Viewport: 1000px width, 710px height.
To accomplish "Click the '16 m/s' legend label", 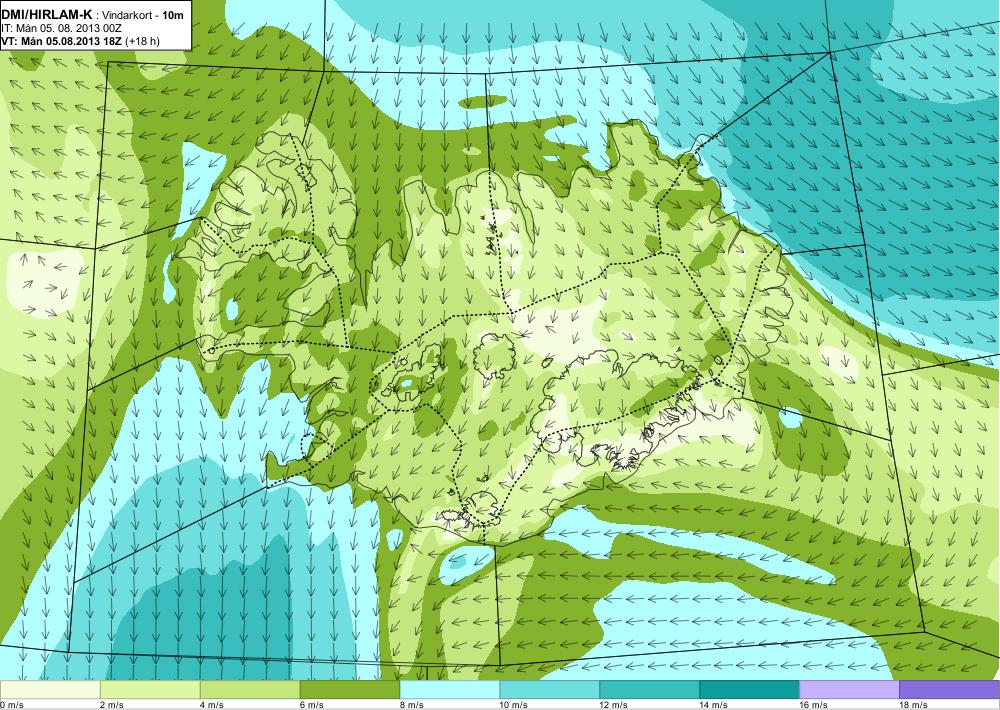I will [x=813, y=705].
